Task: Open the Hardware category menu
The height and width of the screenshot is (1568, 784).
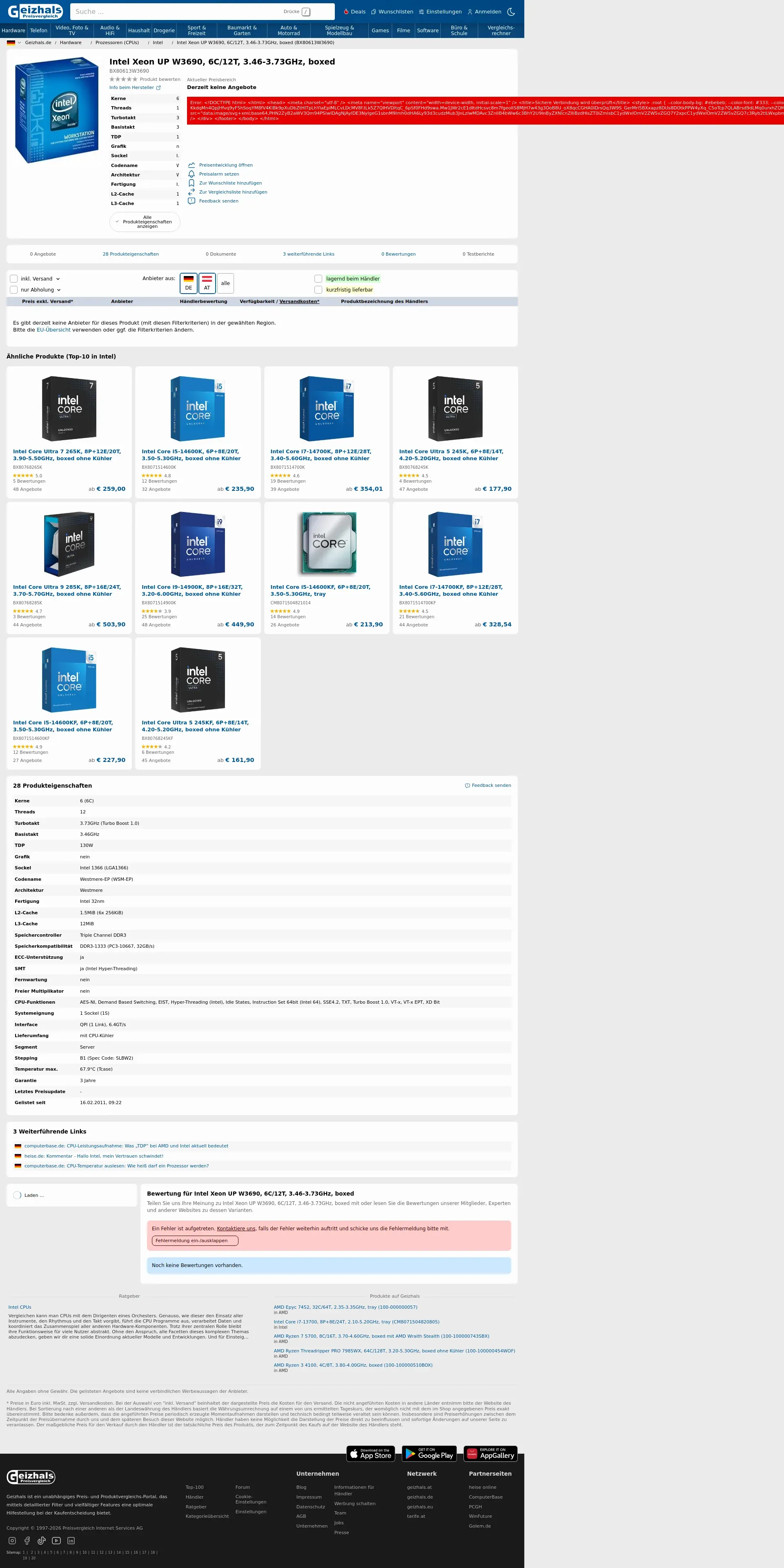Action: point(13,31)
